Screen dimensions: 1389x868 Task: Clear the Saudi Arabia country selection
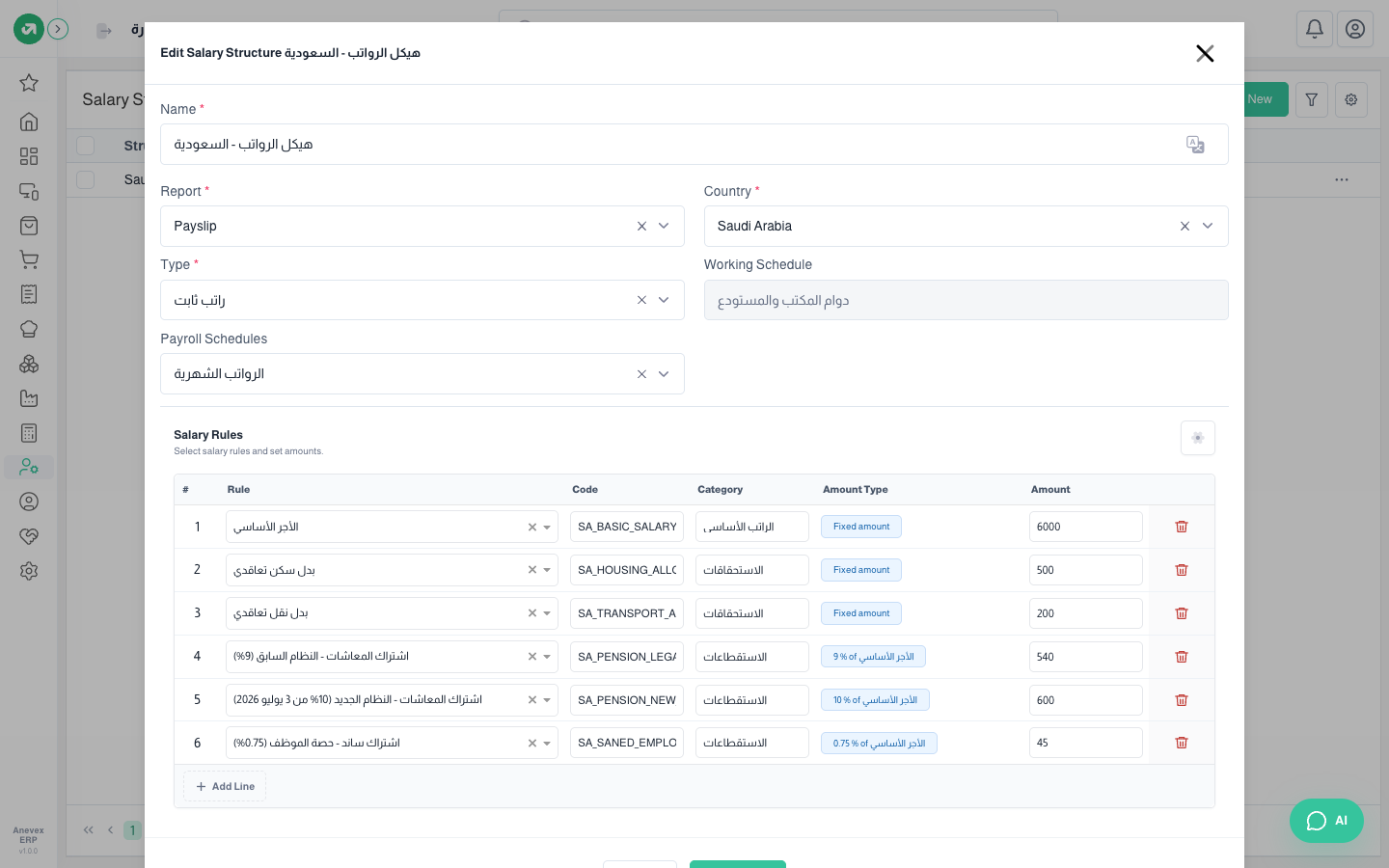[x=1185, y=226]
